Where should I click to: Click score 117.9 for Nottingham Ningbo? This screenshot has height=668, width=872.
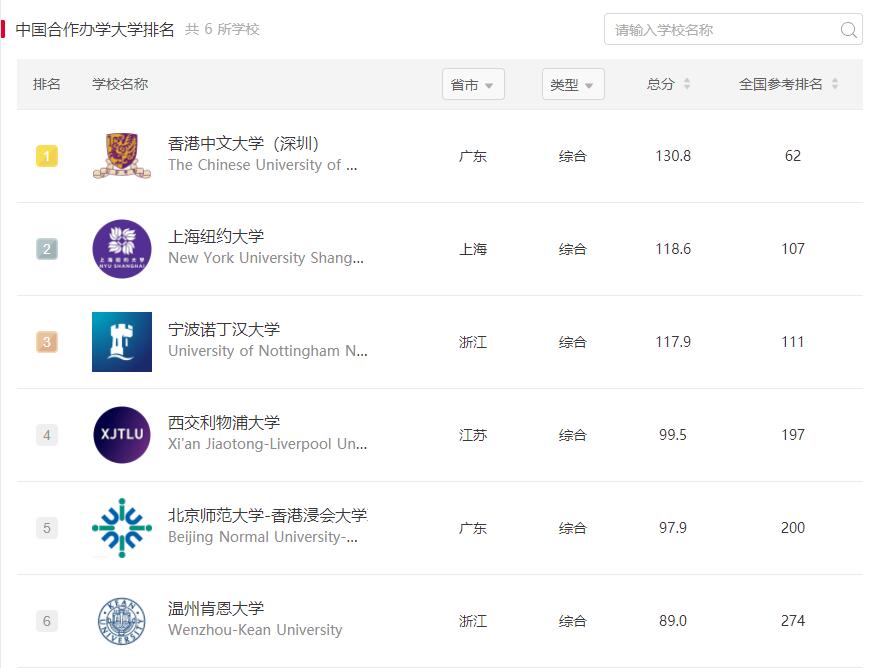(x=673, y=342)
